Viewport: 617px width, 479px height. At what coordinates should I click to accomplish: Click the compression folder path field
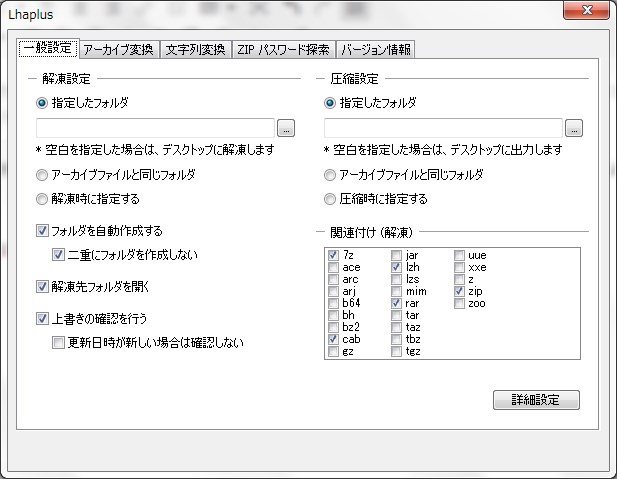click(x=443, y=128)
